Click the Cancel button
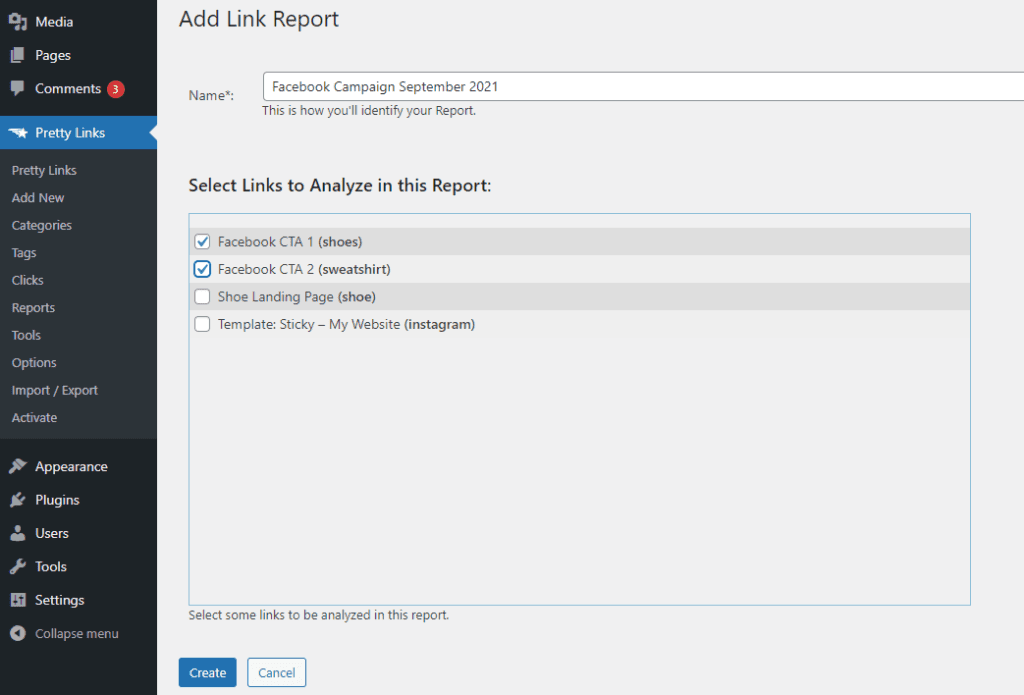Image resolution: width=1024 pixels, height=695 pixels. (276, 672)
